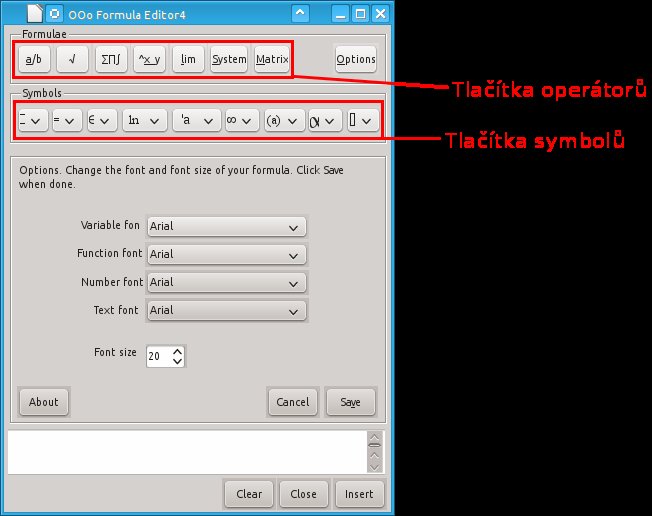Open the ln functions dropdown
Image resolution: width=652 pixels, height=516 pixels.
click(145, 121)
